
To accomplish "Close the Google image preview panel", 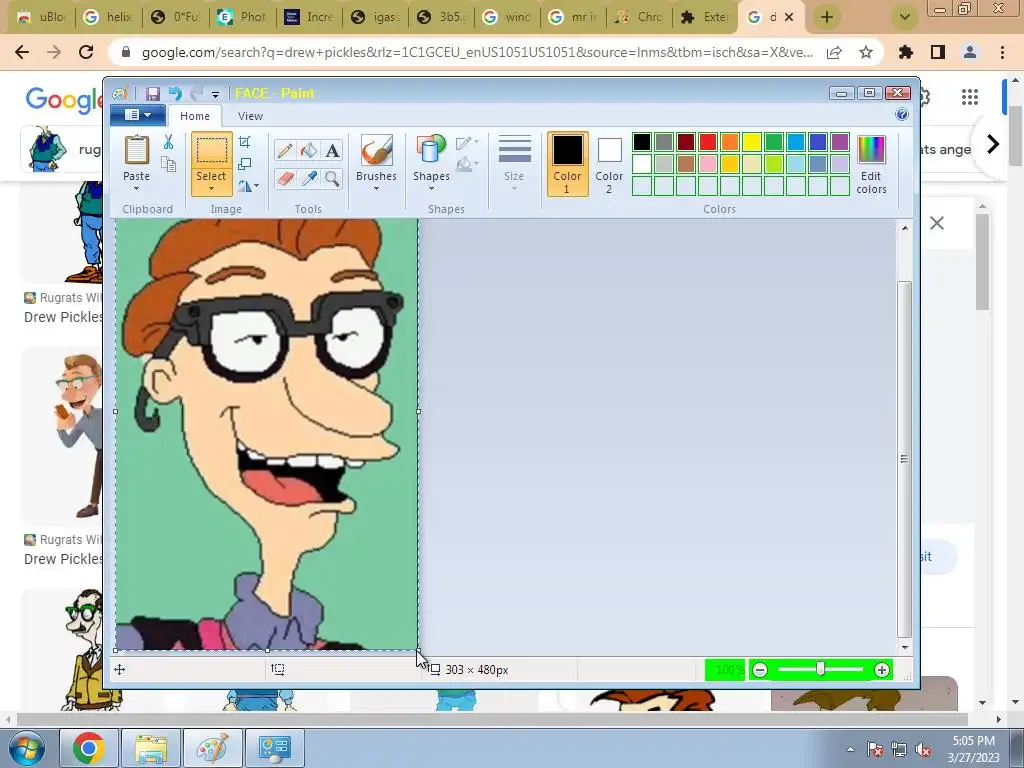I will [x=936, y=223].
